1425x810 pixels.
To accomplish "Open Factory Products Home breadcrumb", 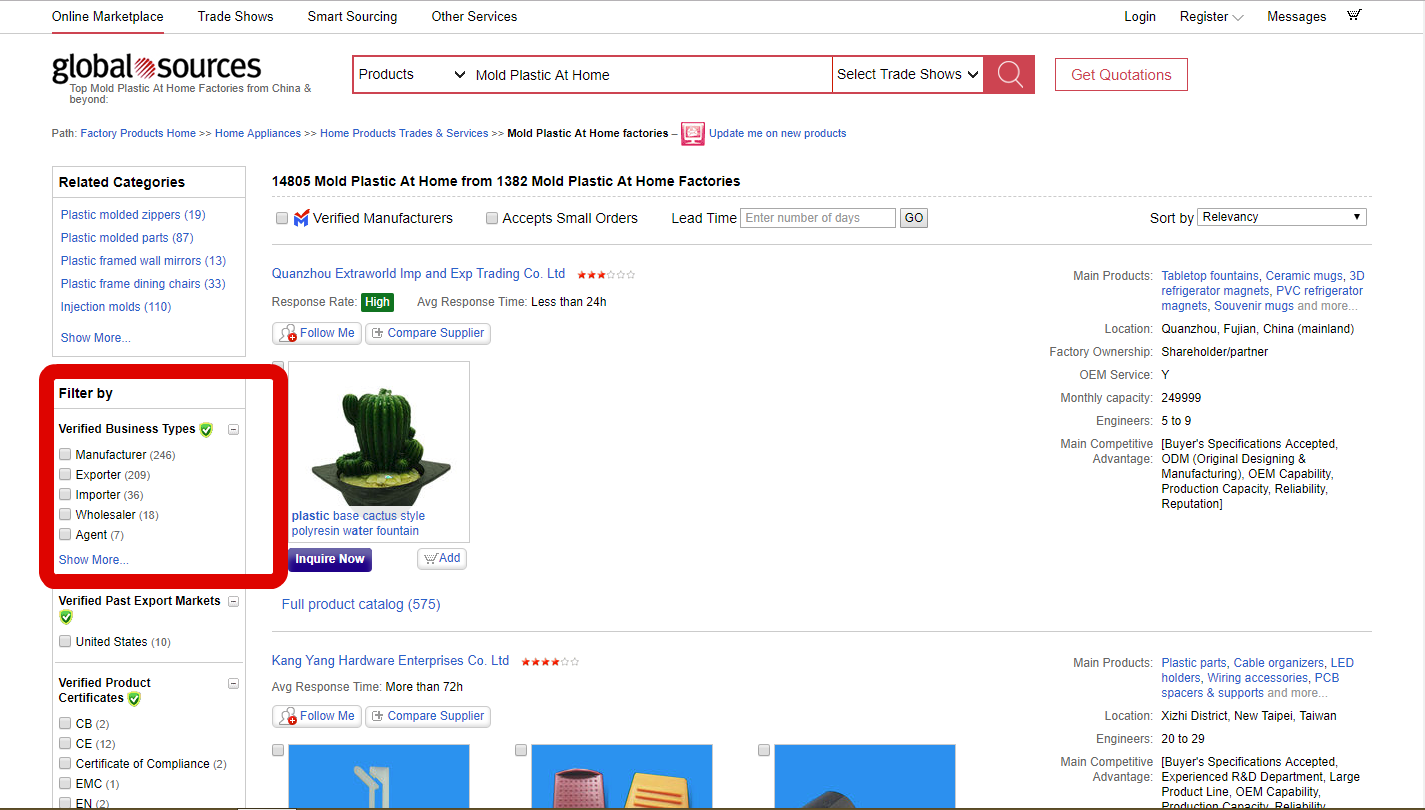I will click(138, 133).
